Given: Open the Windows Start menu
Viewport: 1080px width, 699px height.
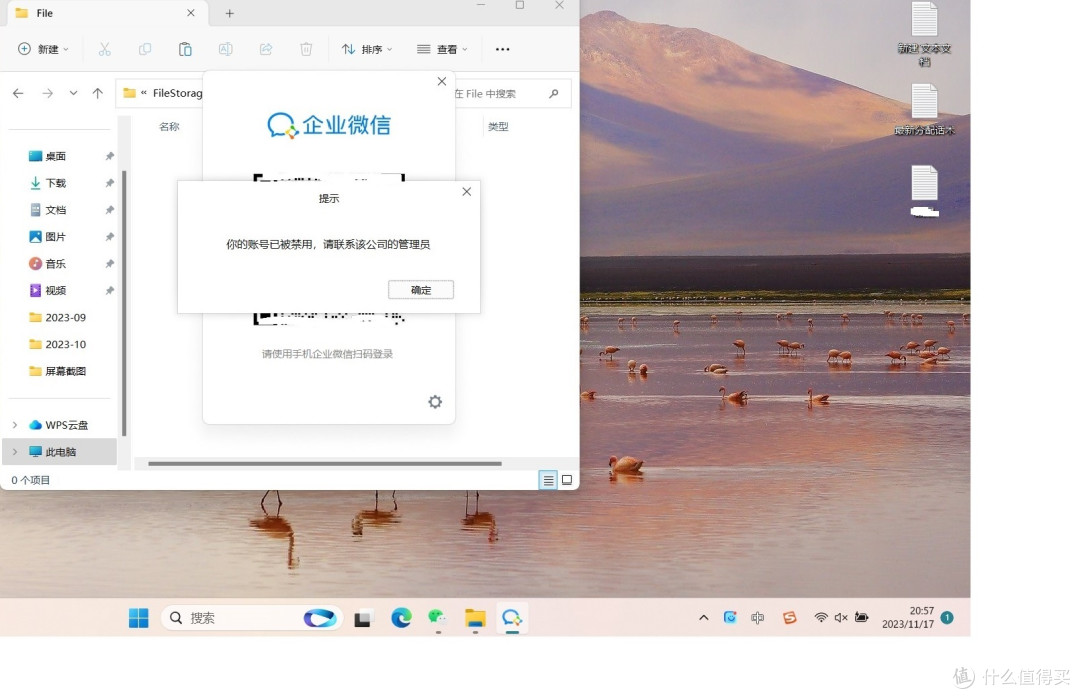Looking at the screenshot, I should 138,618.
